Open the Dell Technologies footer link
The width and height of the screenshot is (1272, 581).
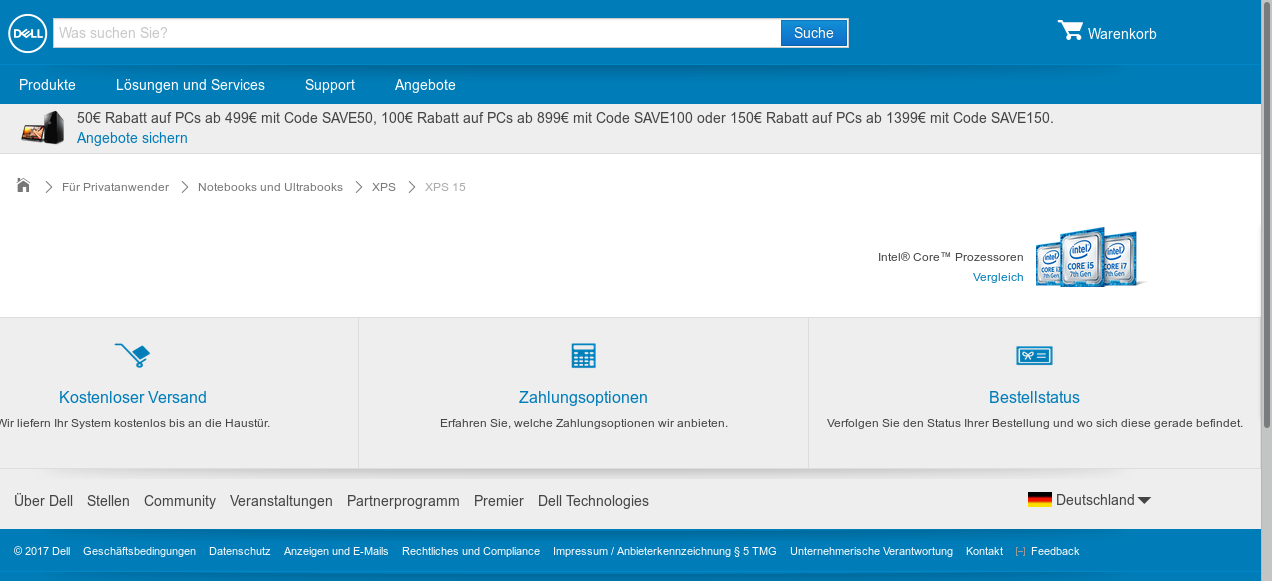coord(593,501)
